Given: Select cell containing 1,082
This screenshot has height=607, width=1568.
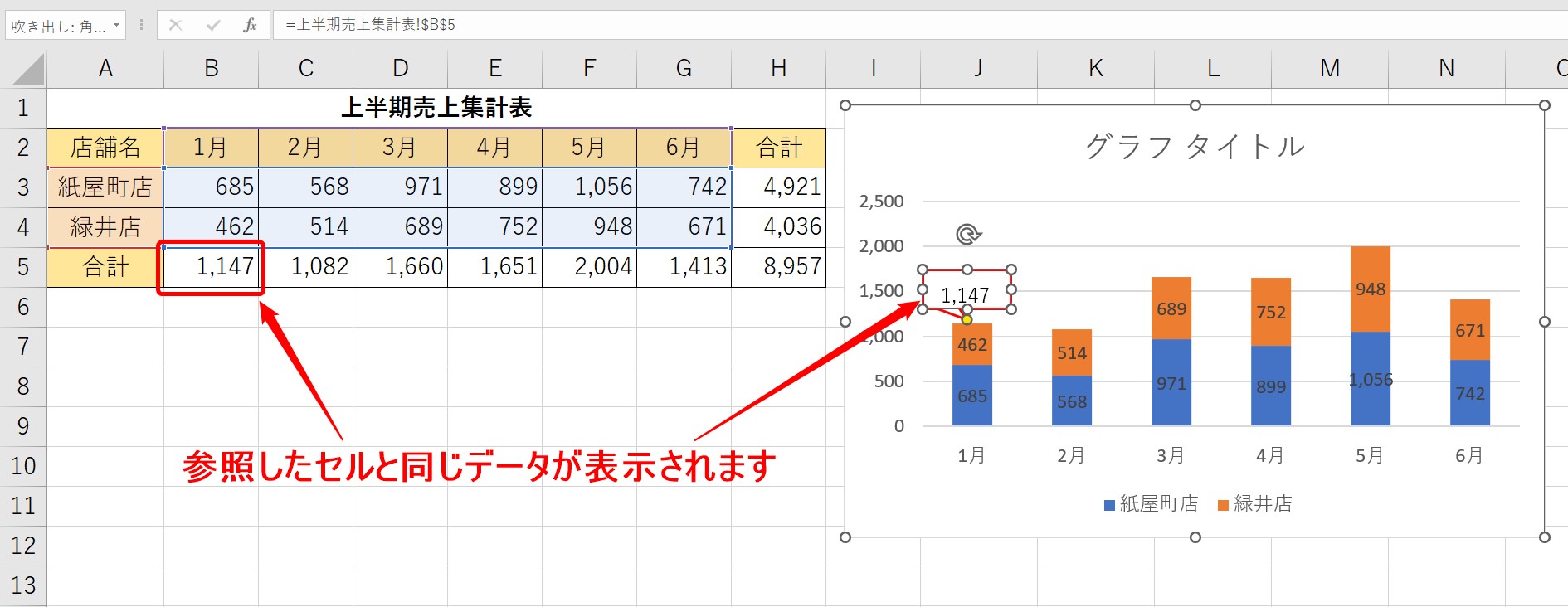Looking at the screenshot, I should pyautogui.click(x=305, y=267).
